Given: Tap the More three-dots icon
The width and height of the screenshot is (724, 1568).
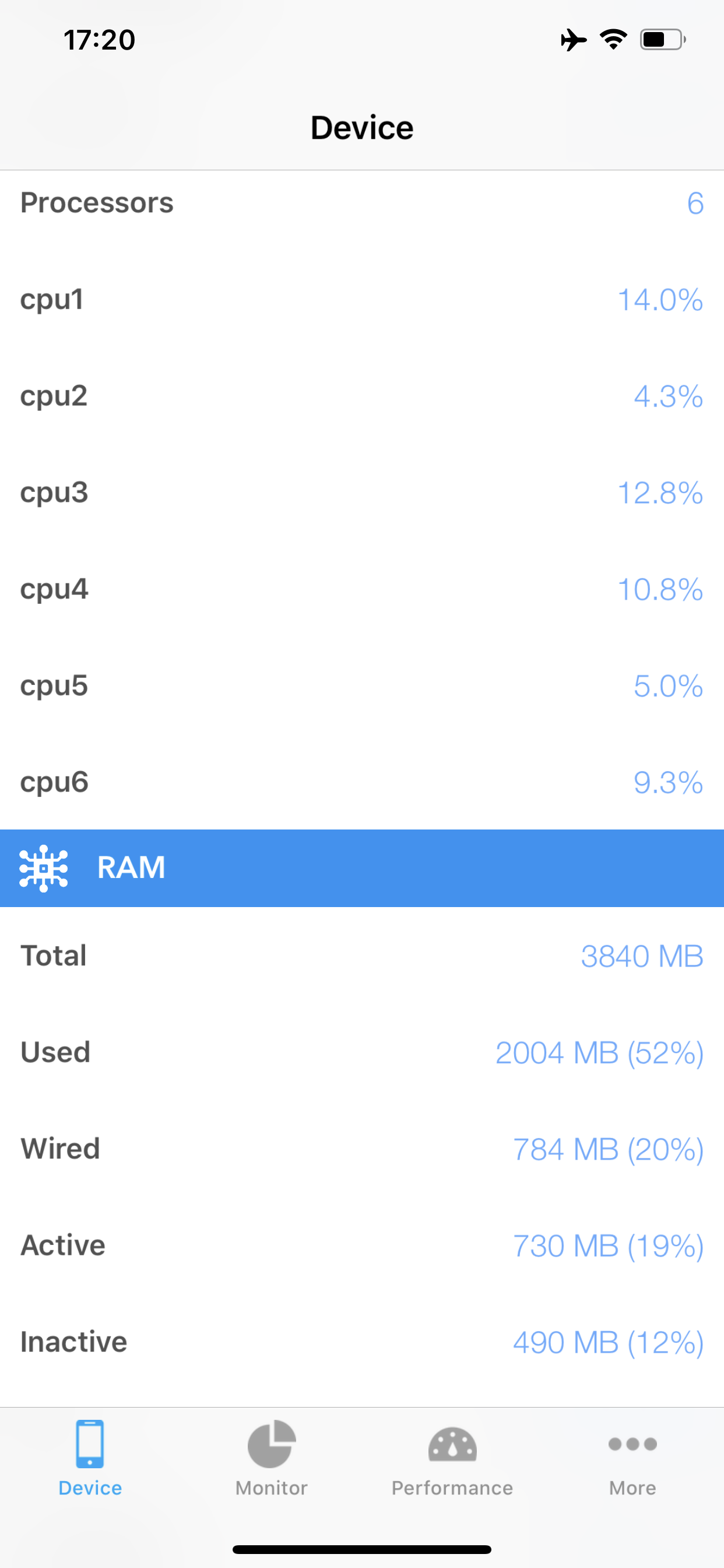Looking at the screenshot, I should 632,1444.
